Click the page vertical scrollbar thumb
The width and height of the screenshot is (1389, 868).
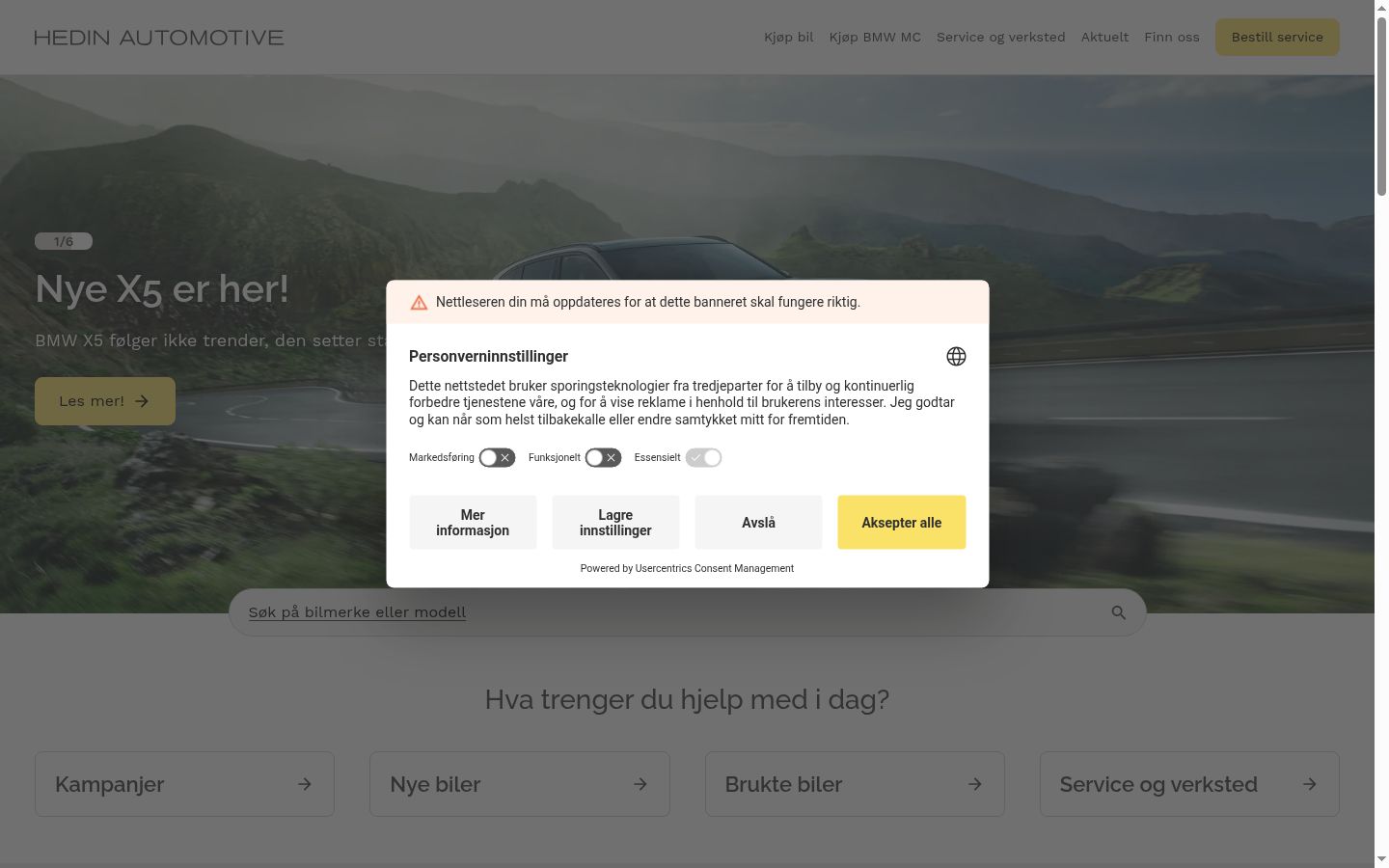[1381, 106]
